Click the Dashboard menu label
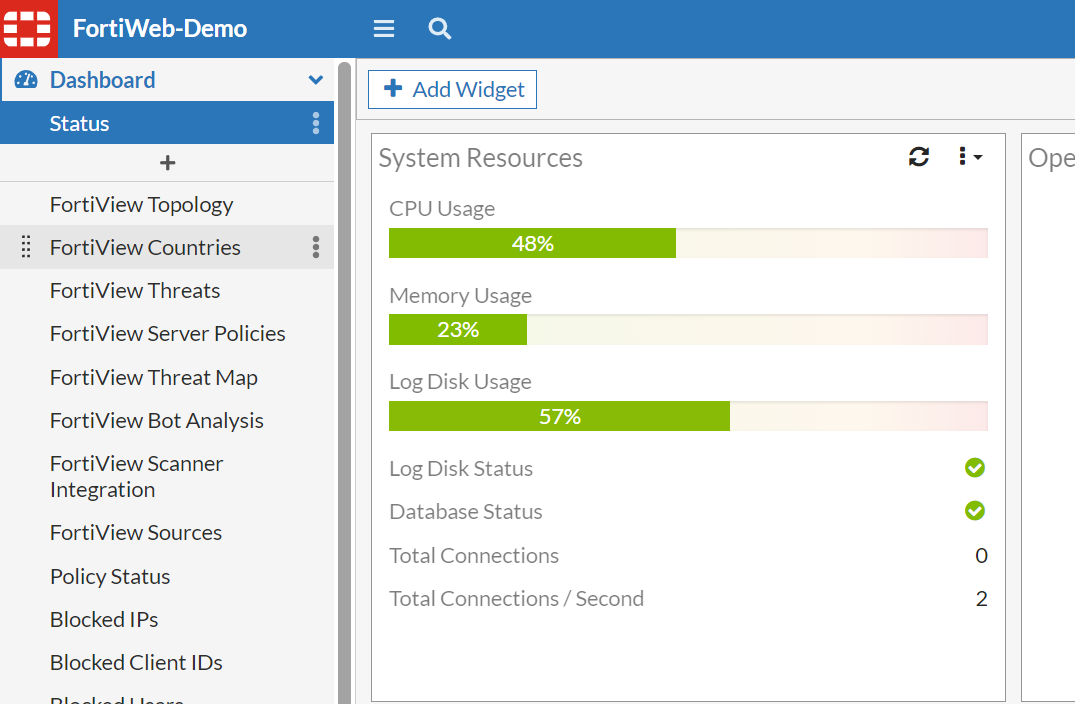This screenshot has width=1075, height=704. pyautogui.click(x=103, y=80)
